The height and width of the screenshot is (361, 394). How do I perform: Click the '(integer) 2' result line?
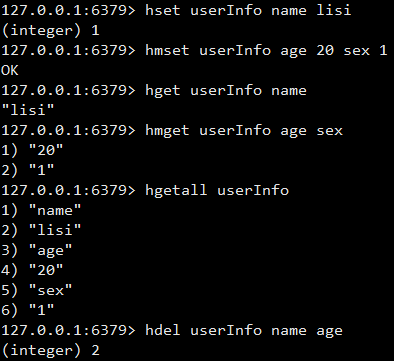click(x=50, y=350)
